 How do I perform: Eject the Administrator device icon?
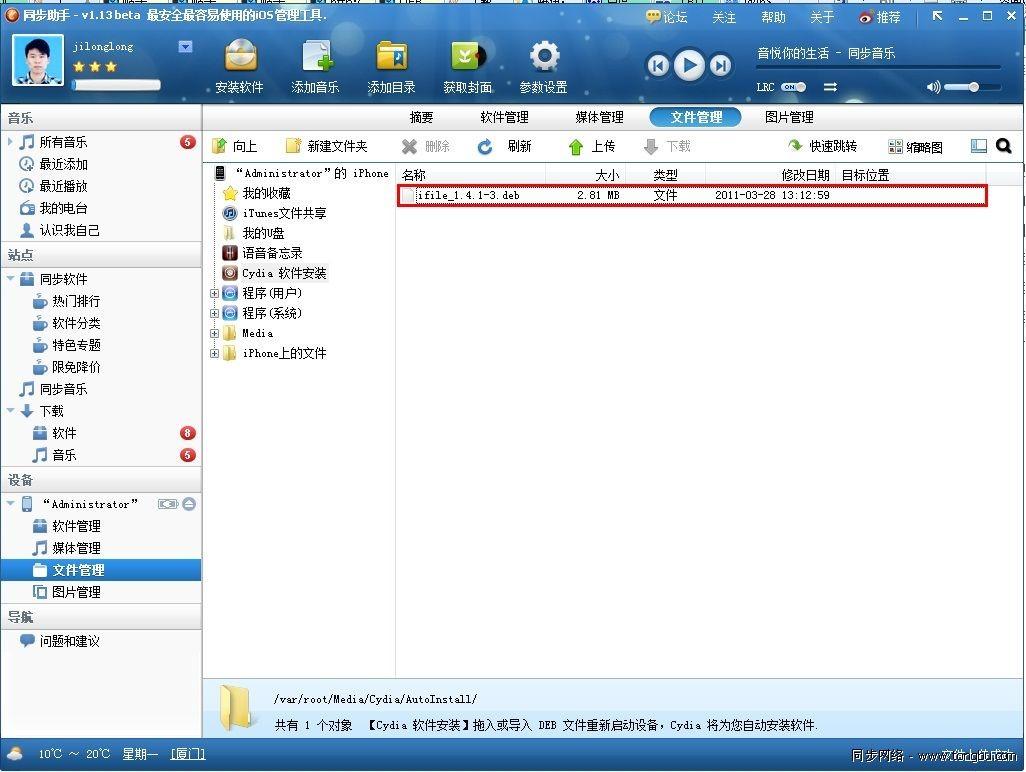click(x=189, y=504)
